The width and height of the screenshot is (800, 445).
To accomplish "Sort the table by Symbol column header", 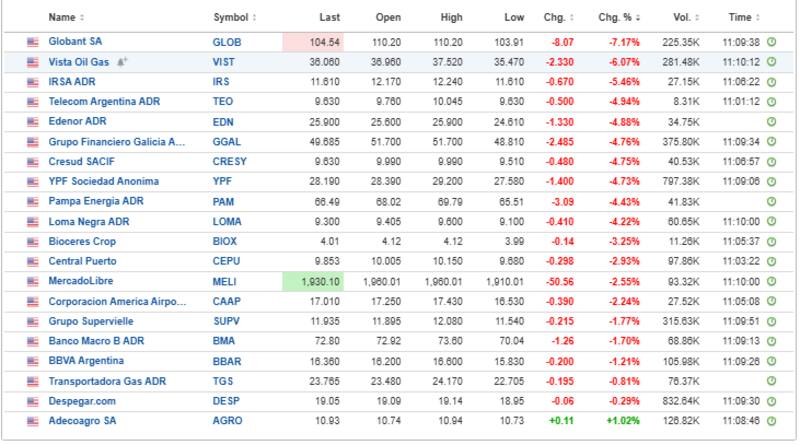I will click(234, 18).
